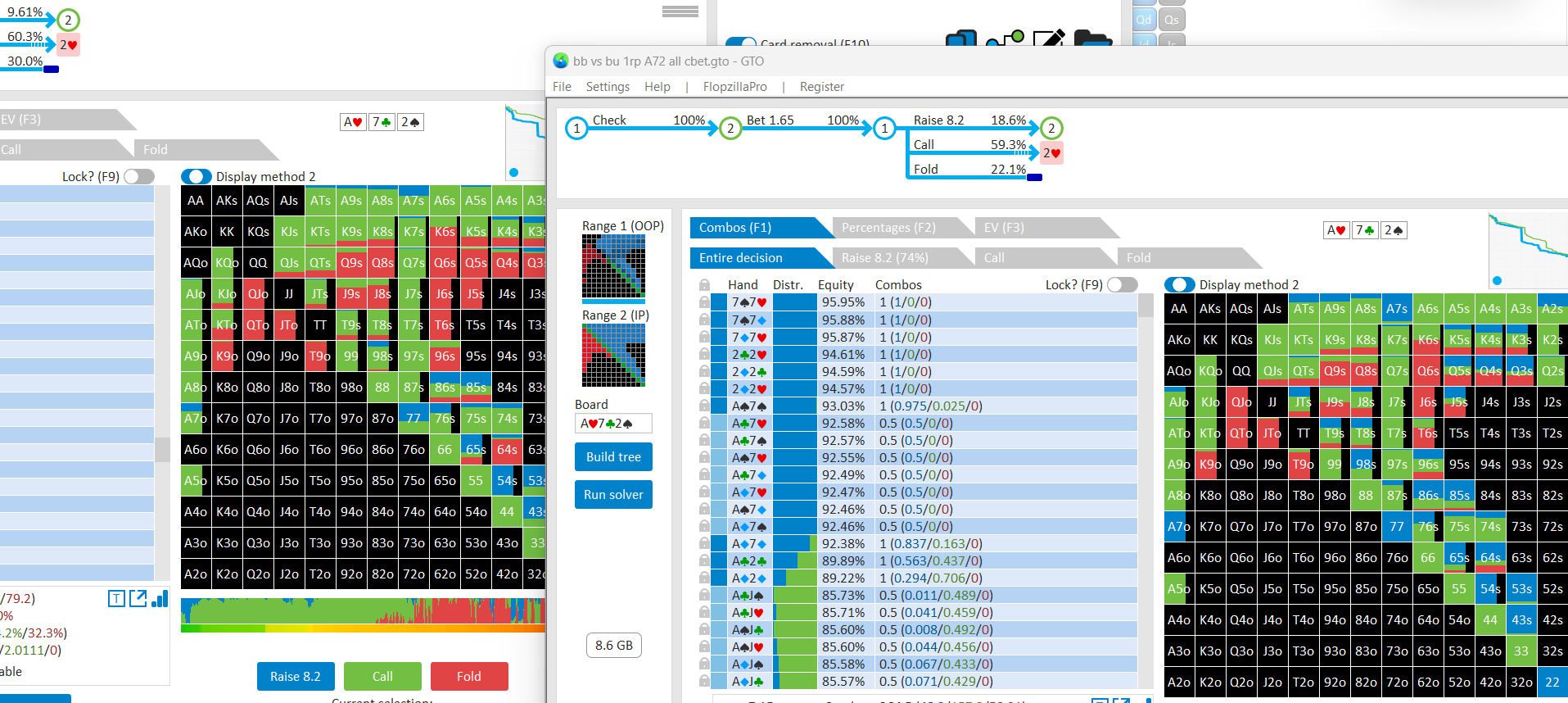Click the Bet 1.65 action in tree
The width and height of the screenshot is (1568, 703).
[x=770, y=120]
